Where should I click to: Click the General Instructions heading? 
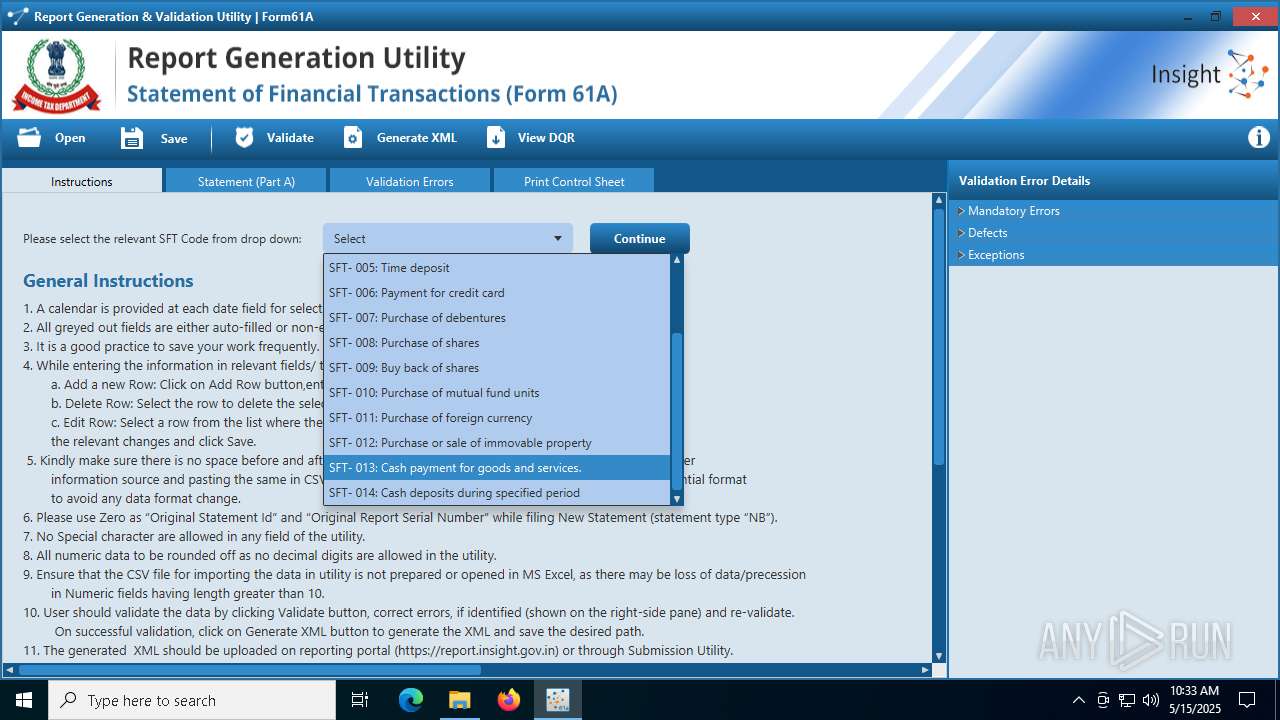pyautogui.click(x=108, y=281)
